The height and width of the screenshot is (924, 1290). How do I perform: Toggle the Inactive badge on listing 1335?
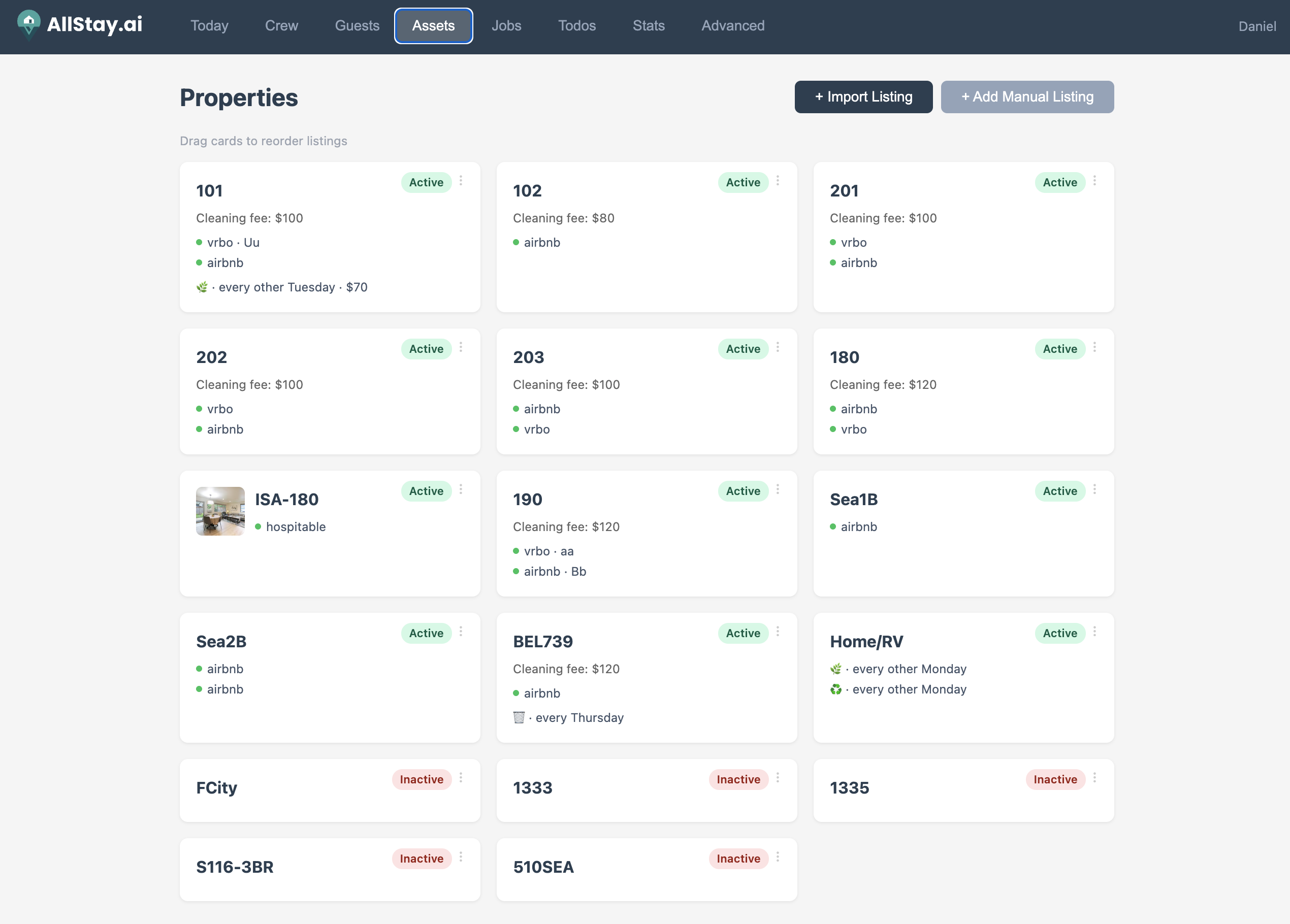(1055, 779)
